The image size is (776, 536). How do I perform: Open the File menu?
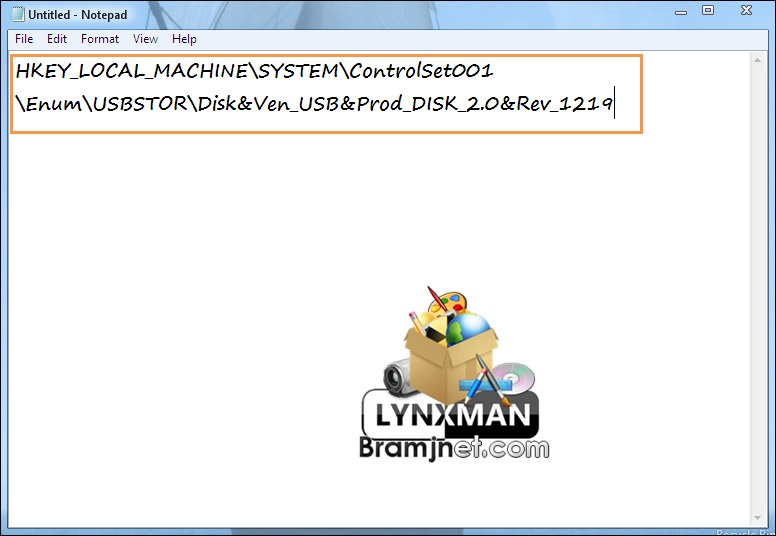[x=24, y=39]
